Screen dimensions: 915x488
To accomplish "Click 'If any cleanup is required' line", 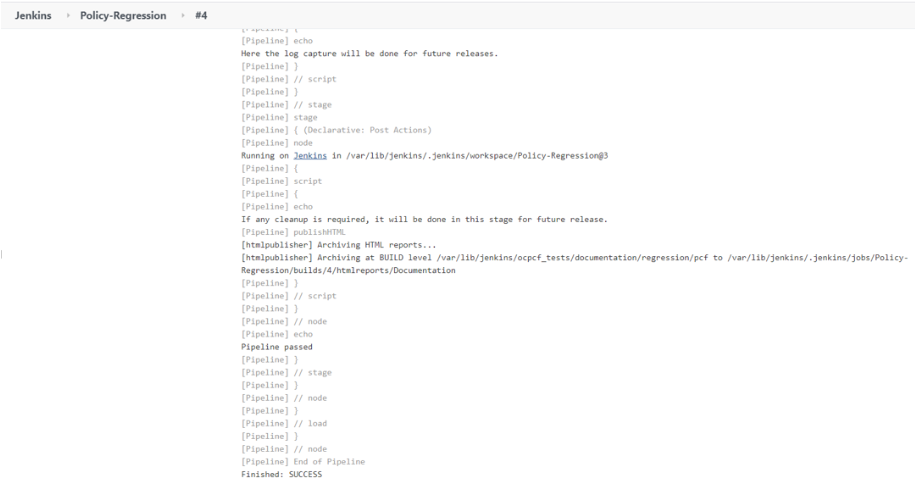I will (x=424, y=219).
